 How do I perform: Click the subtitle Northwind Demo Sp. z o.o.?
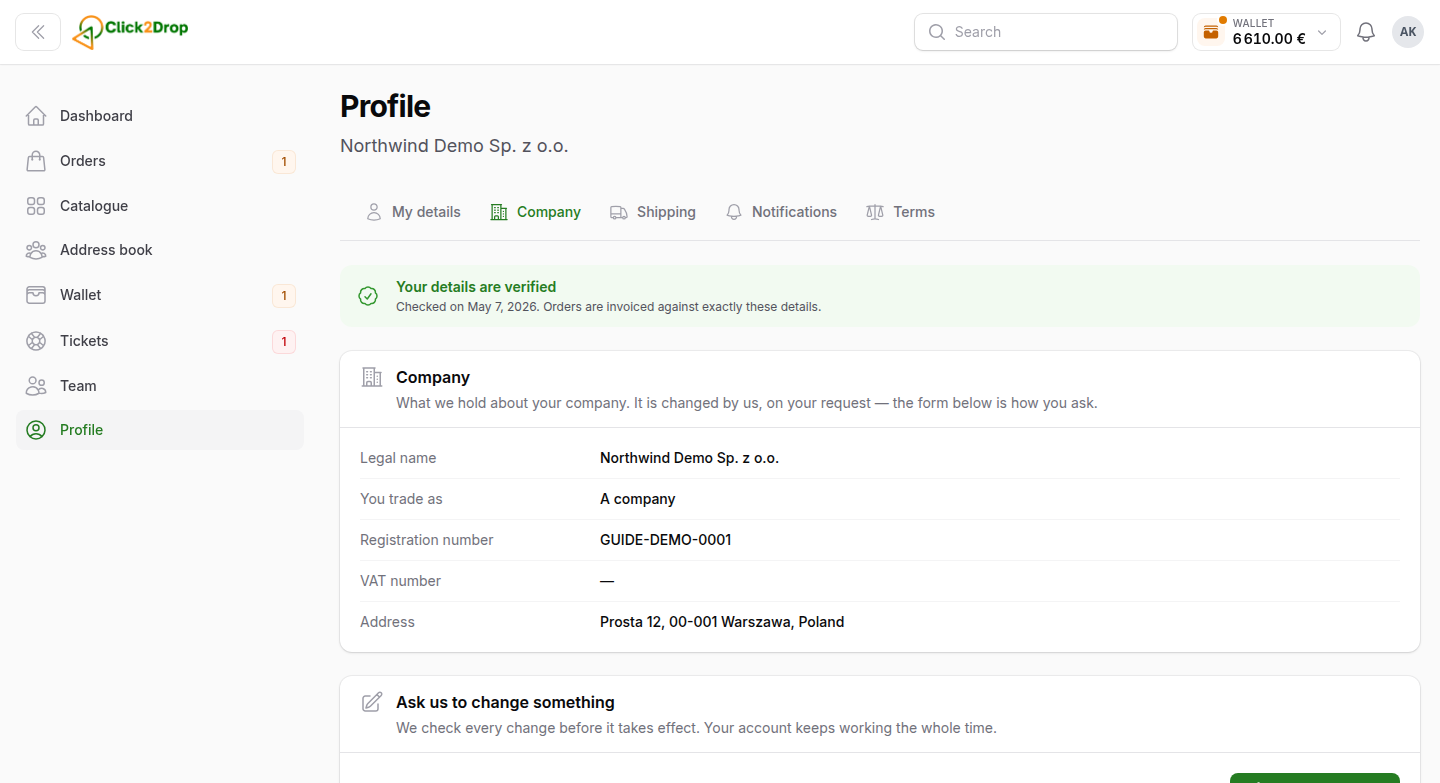pos(454,146)
